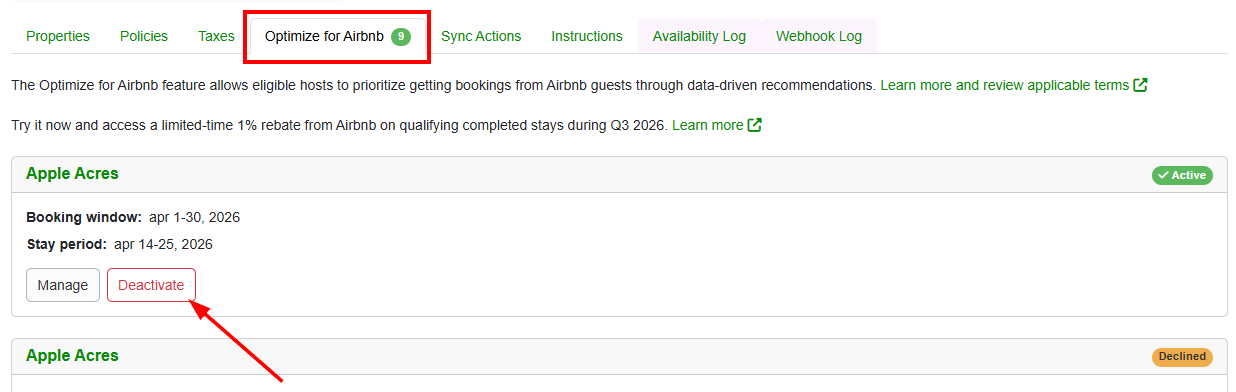
Task: Open the Properties tab
Action: tap(58, 36)
